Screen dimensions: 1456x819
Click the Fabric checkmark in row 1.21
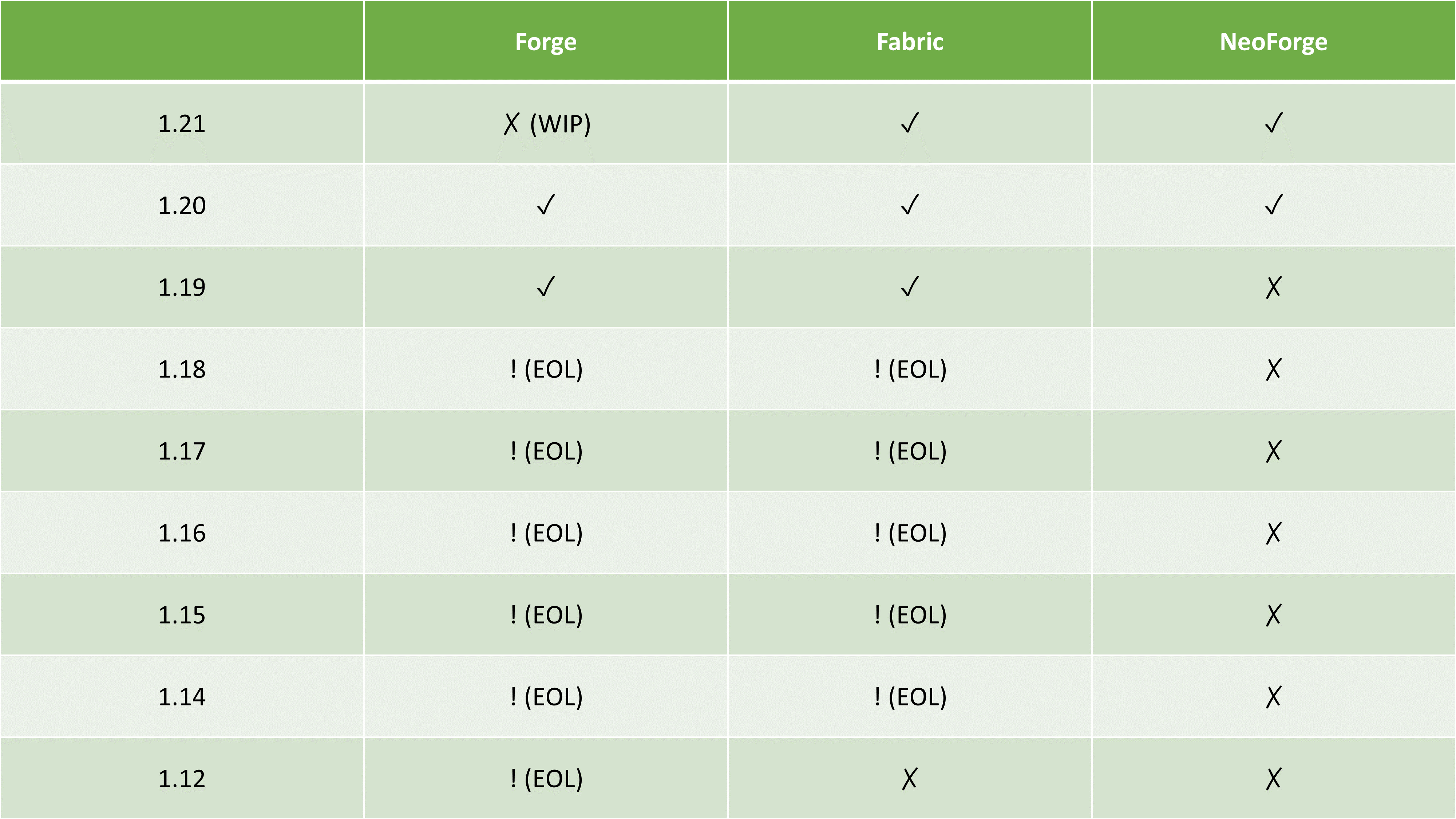[910, 123]
